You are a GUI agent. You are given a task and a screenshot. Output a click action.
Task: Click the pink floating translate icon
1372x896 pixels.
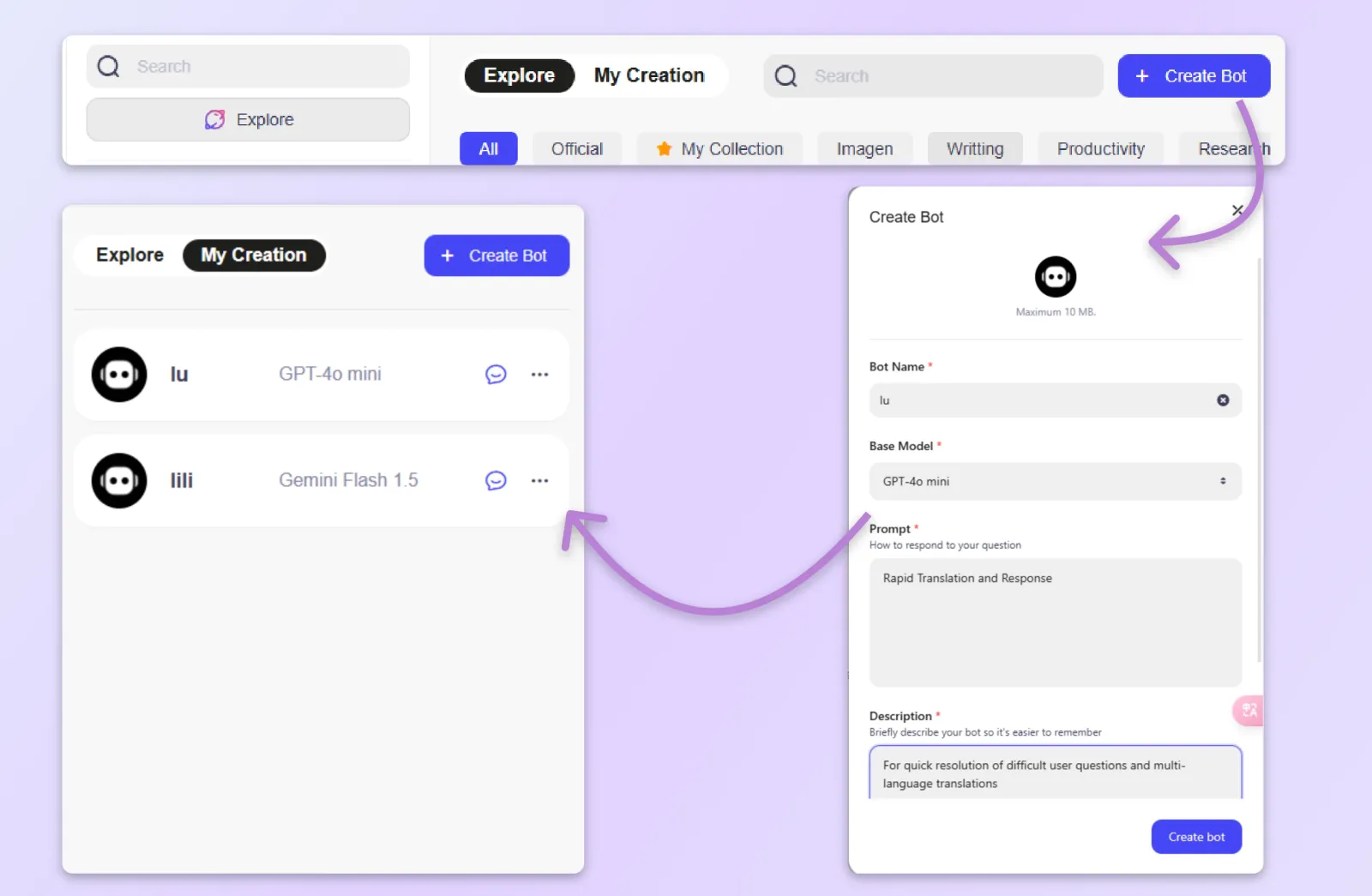[1249, 710]
